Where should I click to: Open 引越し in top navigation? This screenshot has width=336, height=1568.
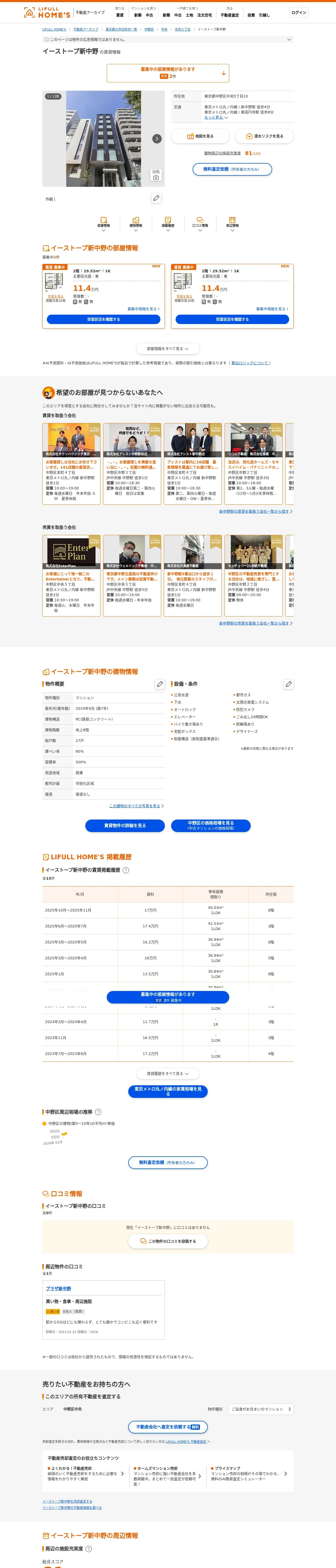pyautogui.click(x=264, y=15)
